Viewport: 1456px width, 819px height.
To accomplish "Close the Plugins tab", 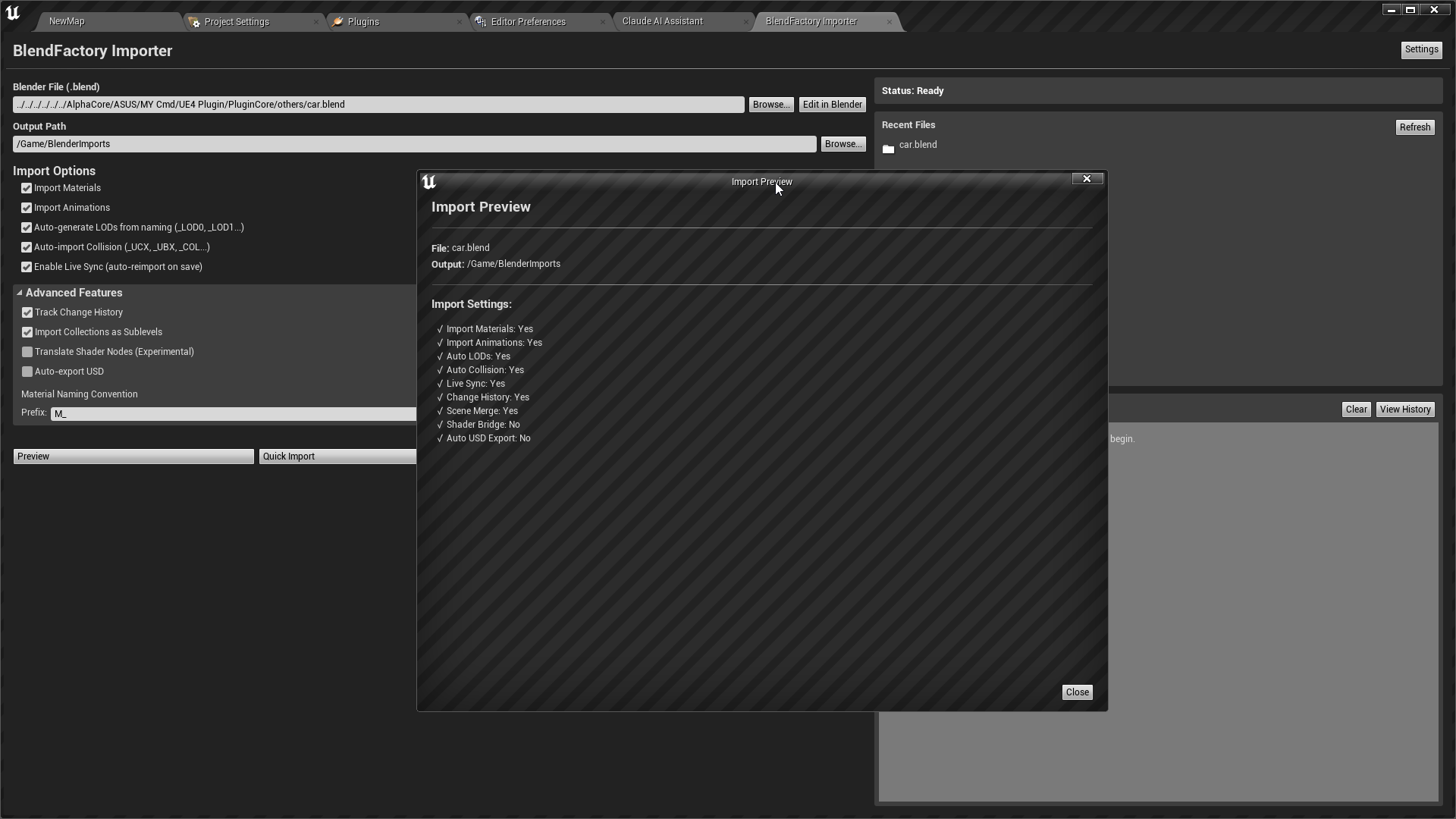I will (460, 22).
